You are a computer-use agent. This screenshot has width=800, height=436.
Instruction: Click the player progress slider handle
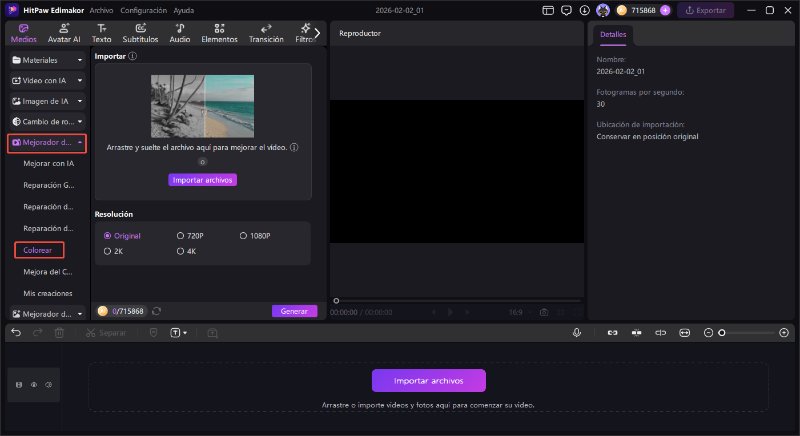336,301
